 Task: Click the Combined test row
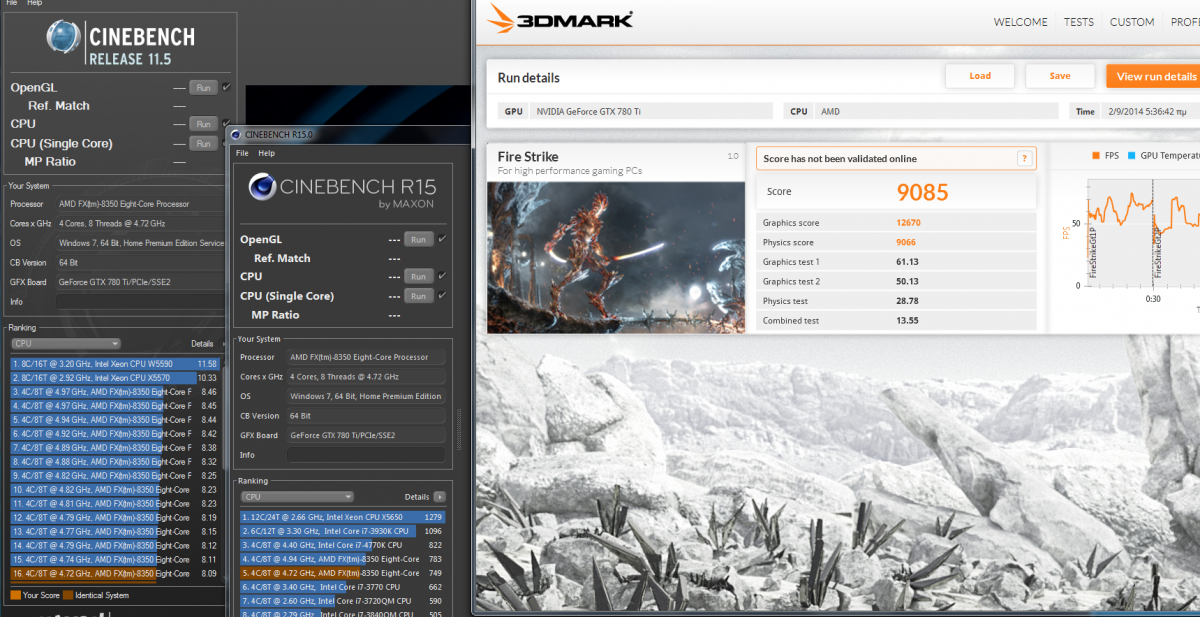pos(896,320)
